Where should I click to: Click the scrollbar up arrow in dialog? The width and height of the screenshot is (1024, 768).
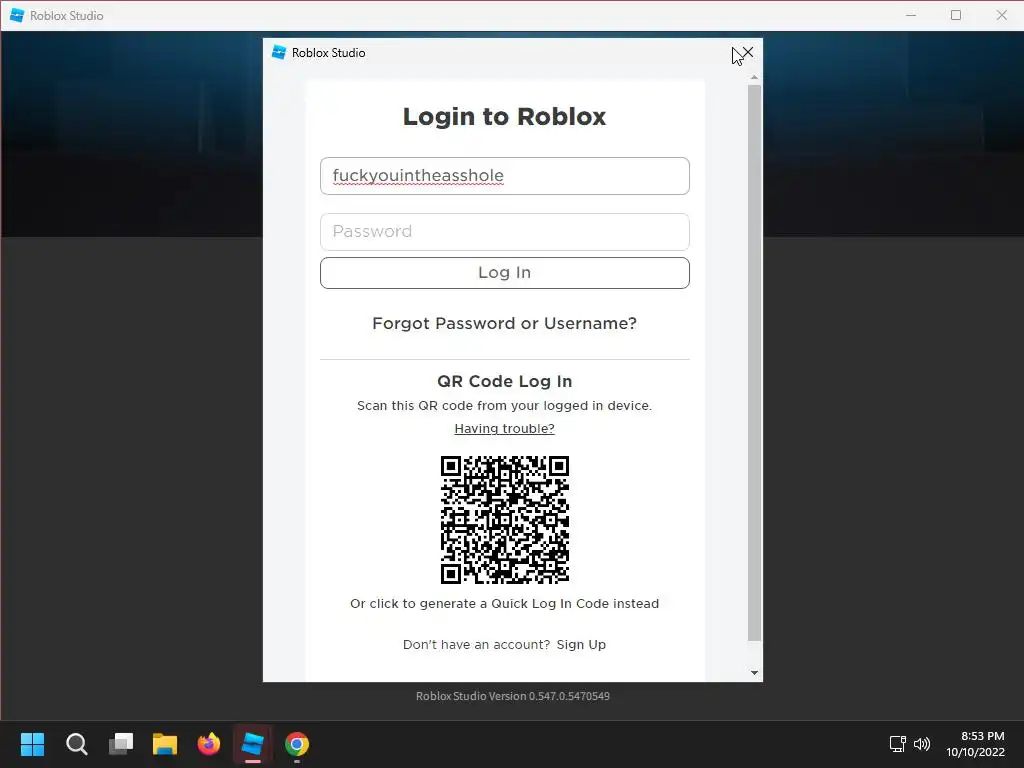pyautogui.click(x=754, y=78)
